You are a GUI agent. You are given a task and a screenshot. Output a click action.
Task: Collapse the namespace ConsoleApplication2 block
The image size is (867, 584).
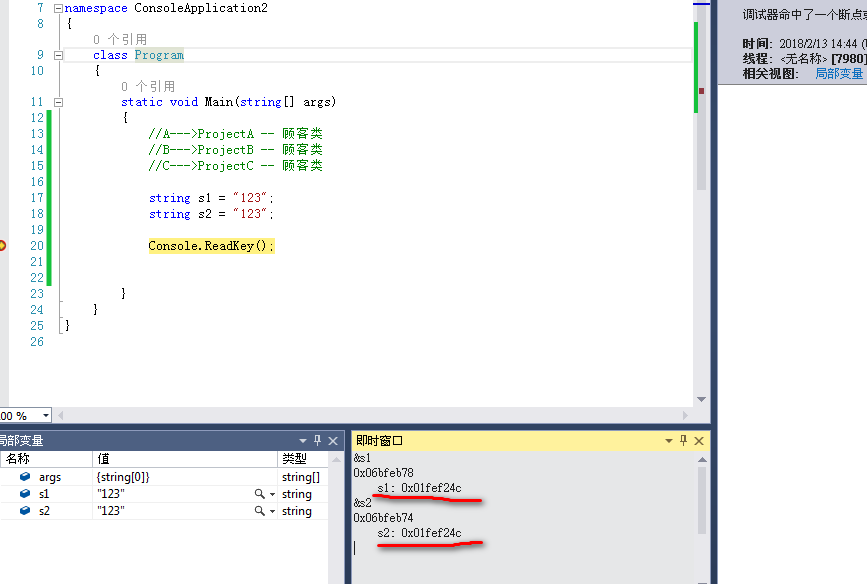point(58,8)
